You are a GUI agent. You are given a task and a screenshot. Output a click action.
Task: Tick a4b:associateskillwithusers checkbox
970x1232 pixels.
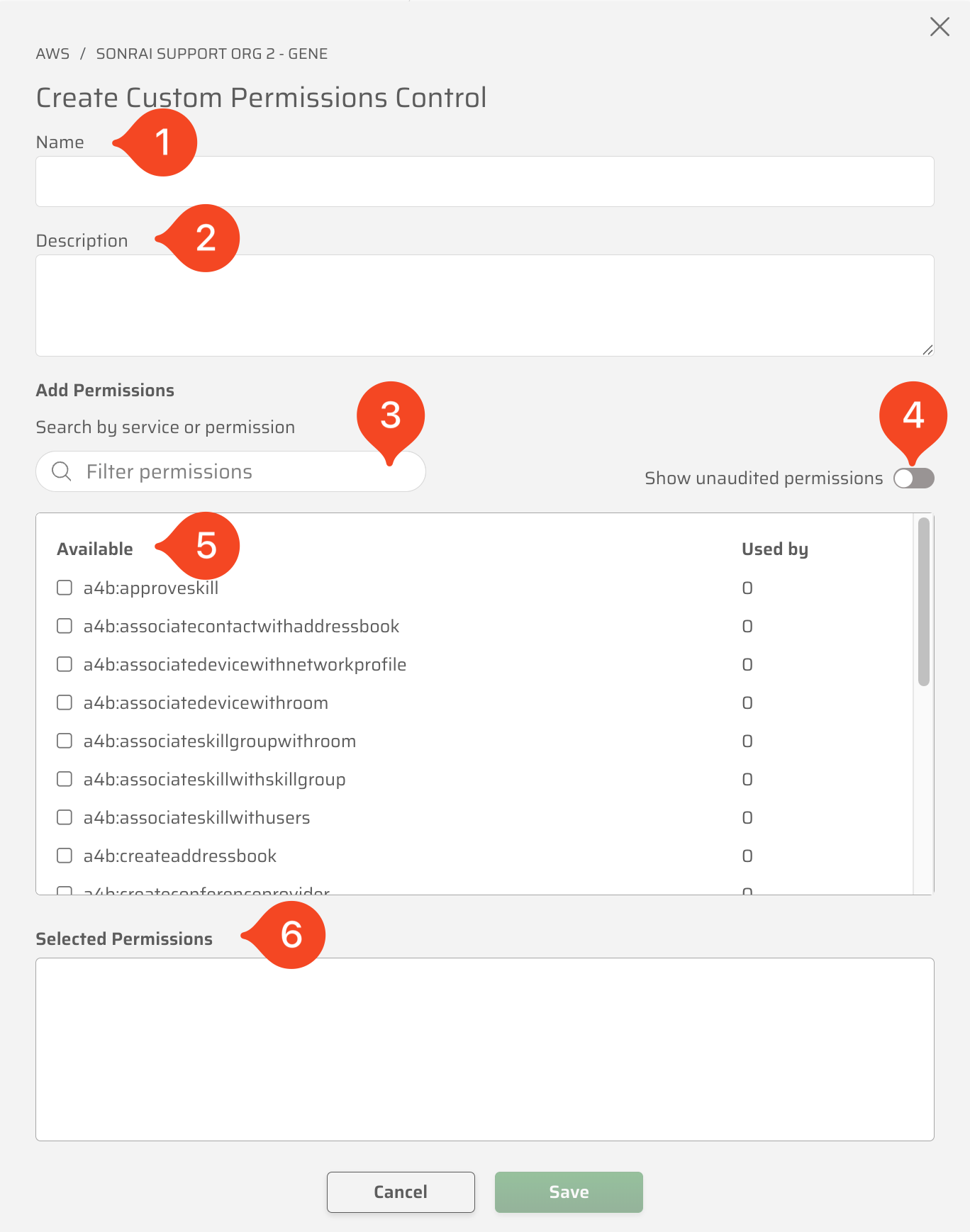point(65,817)
